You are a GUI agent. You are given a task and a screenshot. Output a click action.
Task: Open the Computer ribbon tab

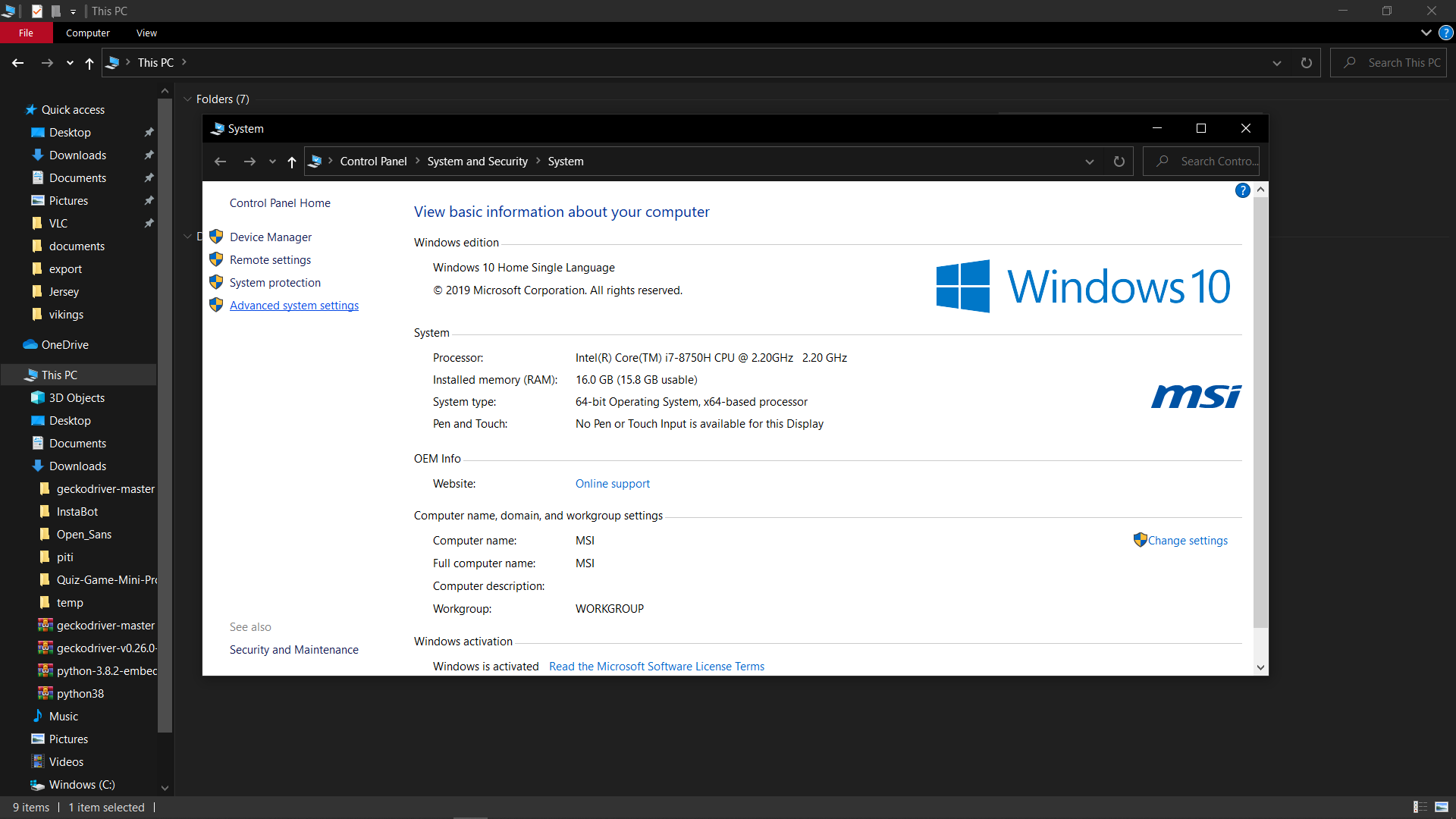87,33
